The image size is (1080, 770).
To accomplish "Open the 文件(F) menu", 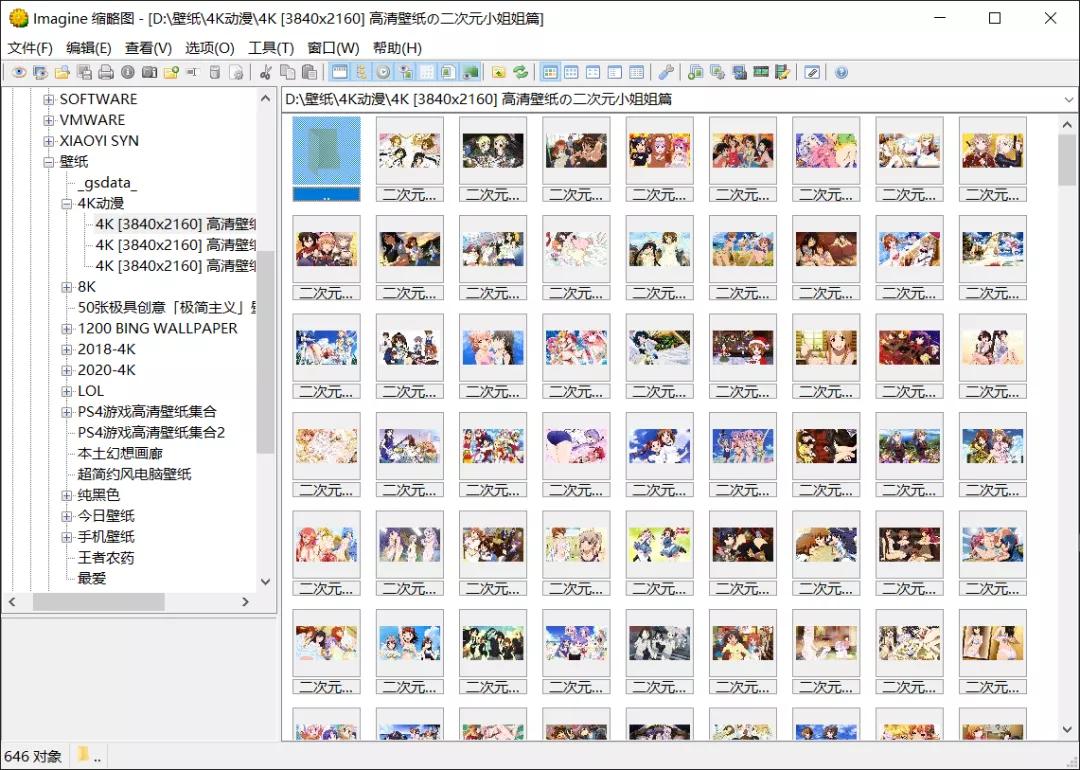I will tap(30, 48).
